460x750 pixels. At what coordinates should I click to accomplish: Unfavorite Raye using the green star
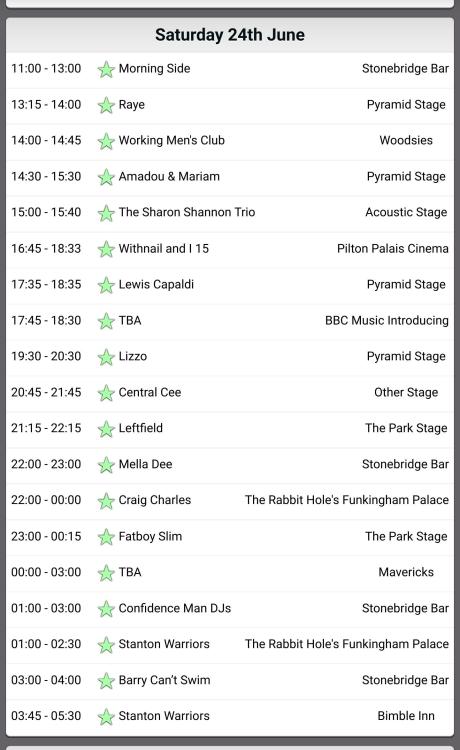tap(106, 105)
